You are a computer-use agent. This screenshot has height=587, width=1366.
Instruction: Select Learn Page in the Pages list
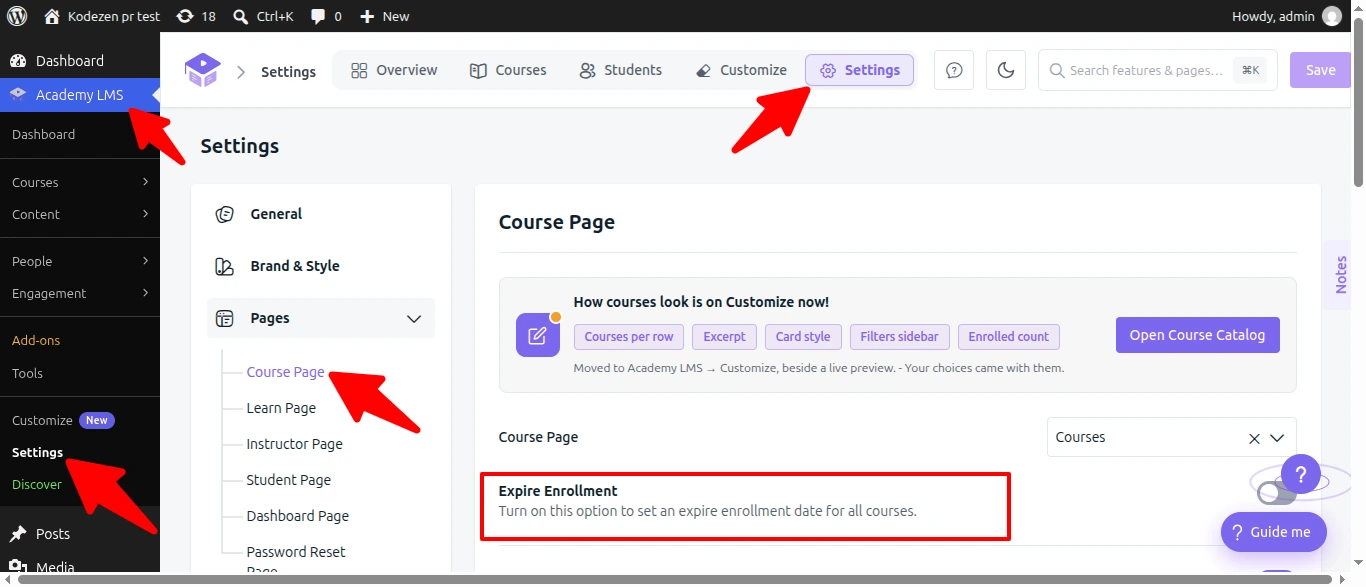[281, 408]
